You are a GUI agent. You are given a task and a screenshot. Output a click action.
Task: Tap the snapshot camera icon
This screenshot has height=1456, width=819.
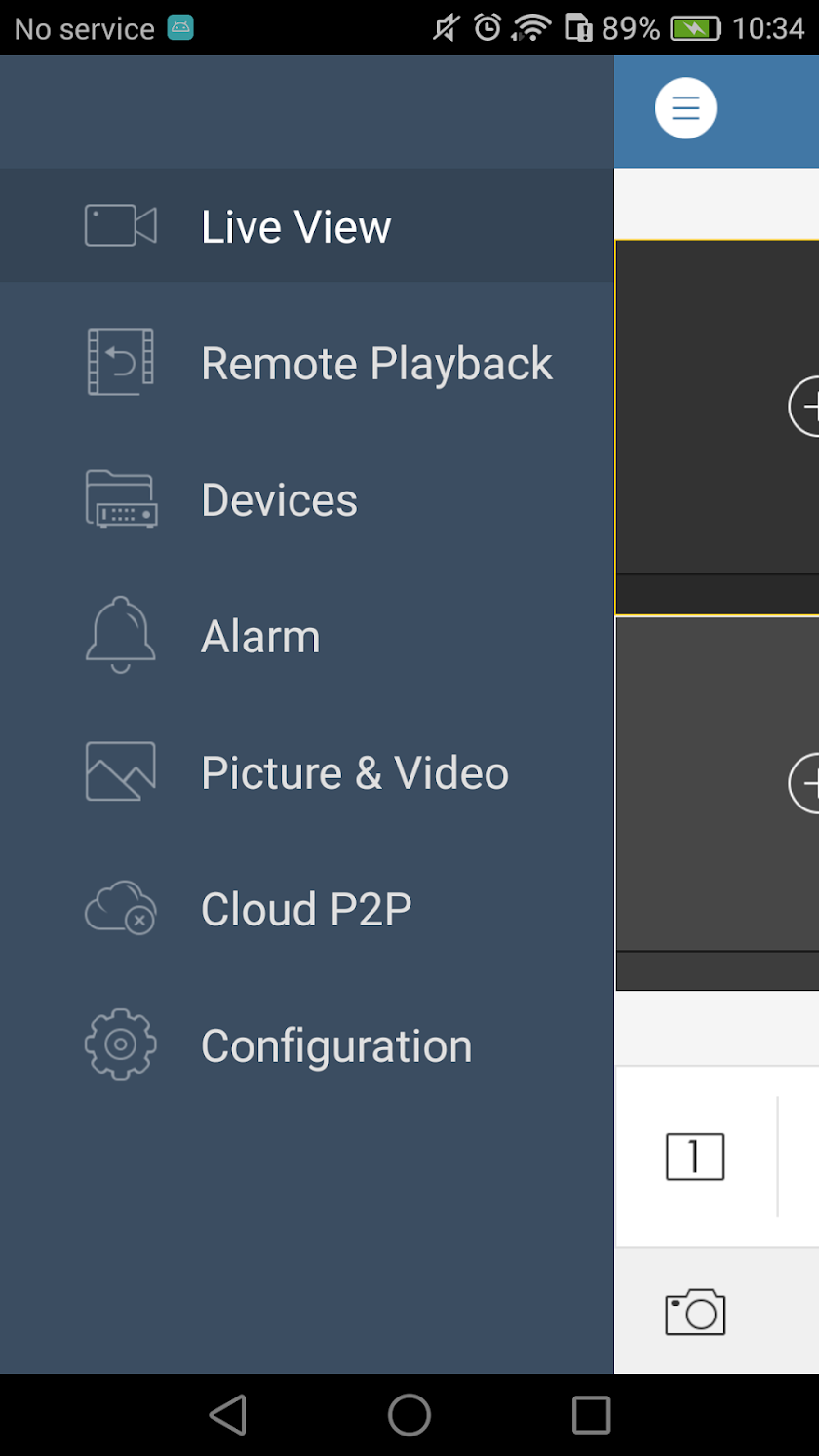pyautogui.click(x=696, y=1312)
